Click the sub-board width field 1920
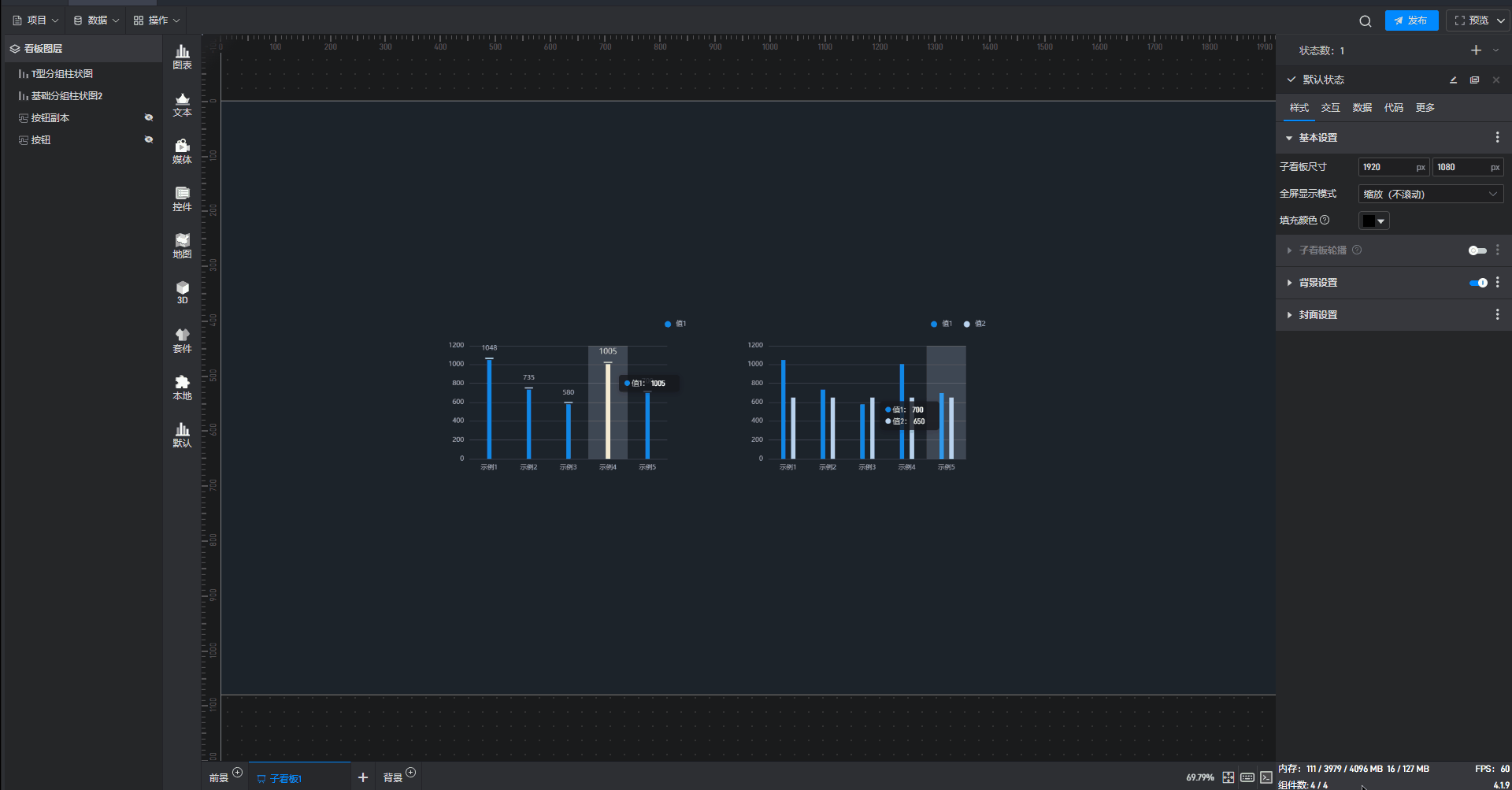 click(x=1393, y=168)
